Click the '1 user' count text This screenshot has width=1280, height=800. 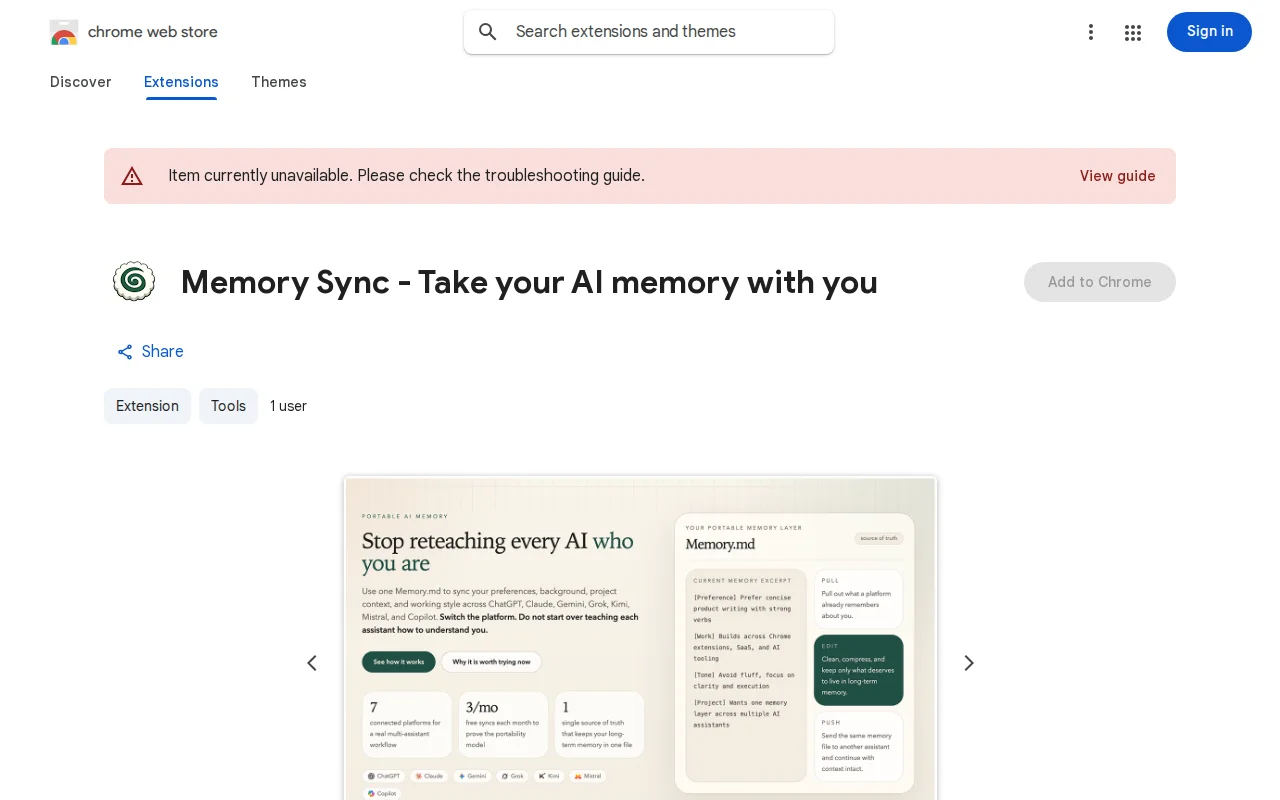288,406
